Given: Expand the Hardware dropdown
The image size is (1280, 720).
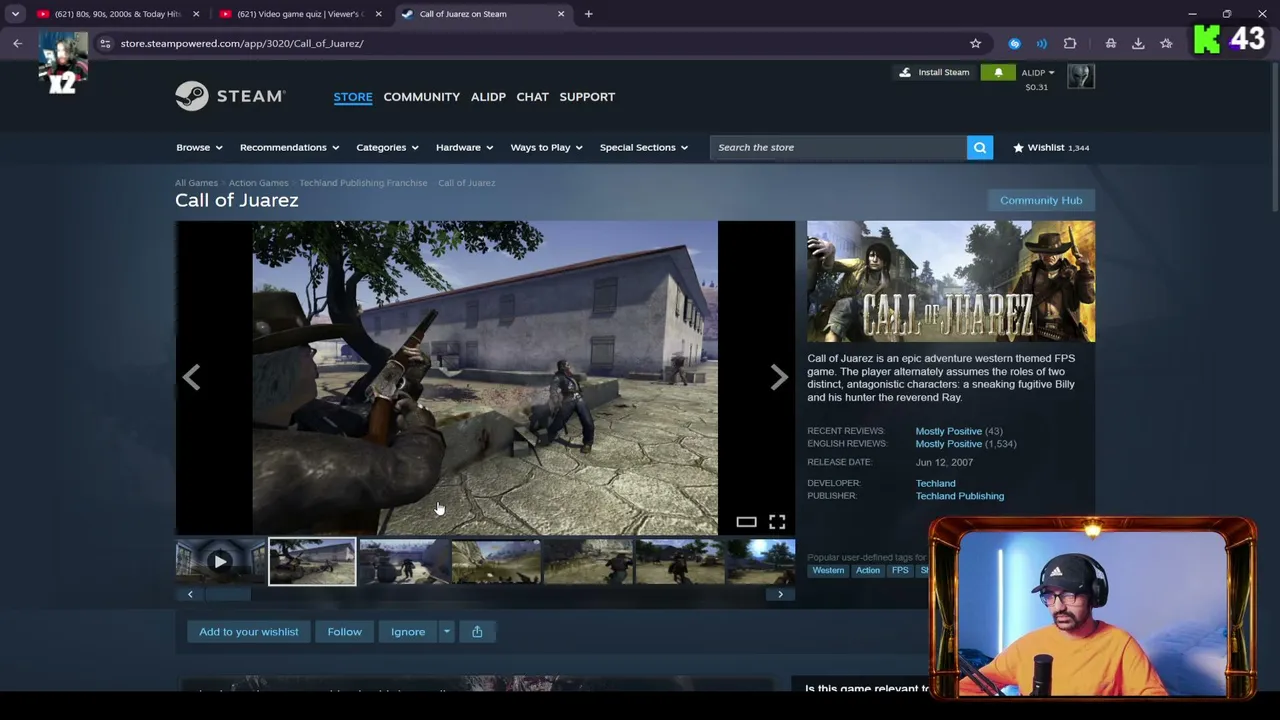Looking at the screenshot, I should (464, 147).
